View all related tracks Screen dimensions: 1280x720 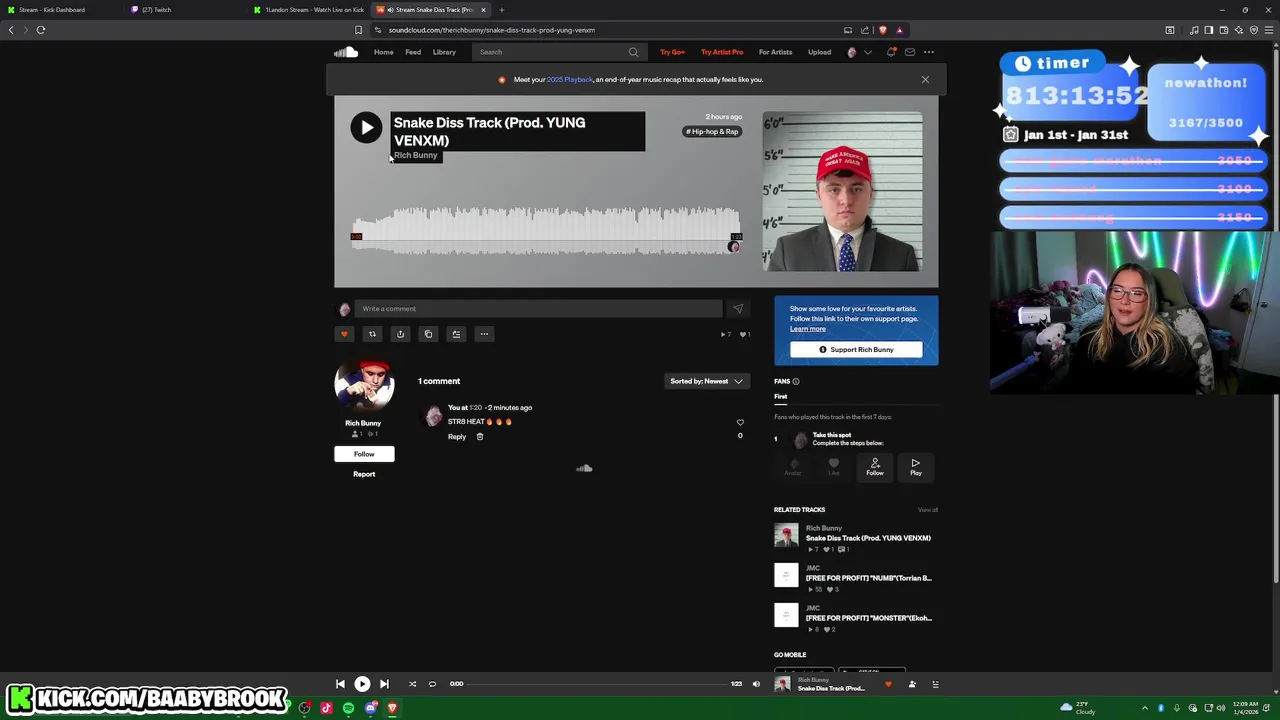tap(928, 510)
